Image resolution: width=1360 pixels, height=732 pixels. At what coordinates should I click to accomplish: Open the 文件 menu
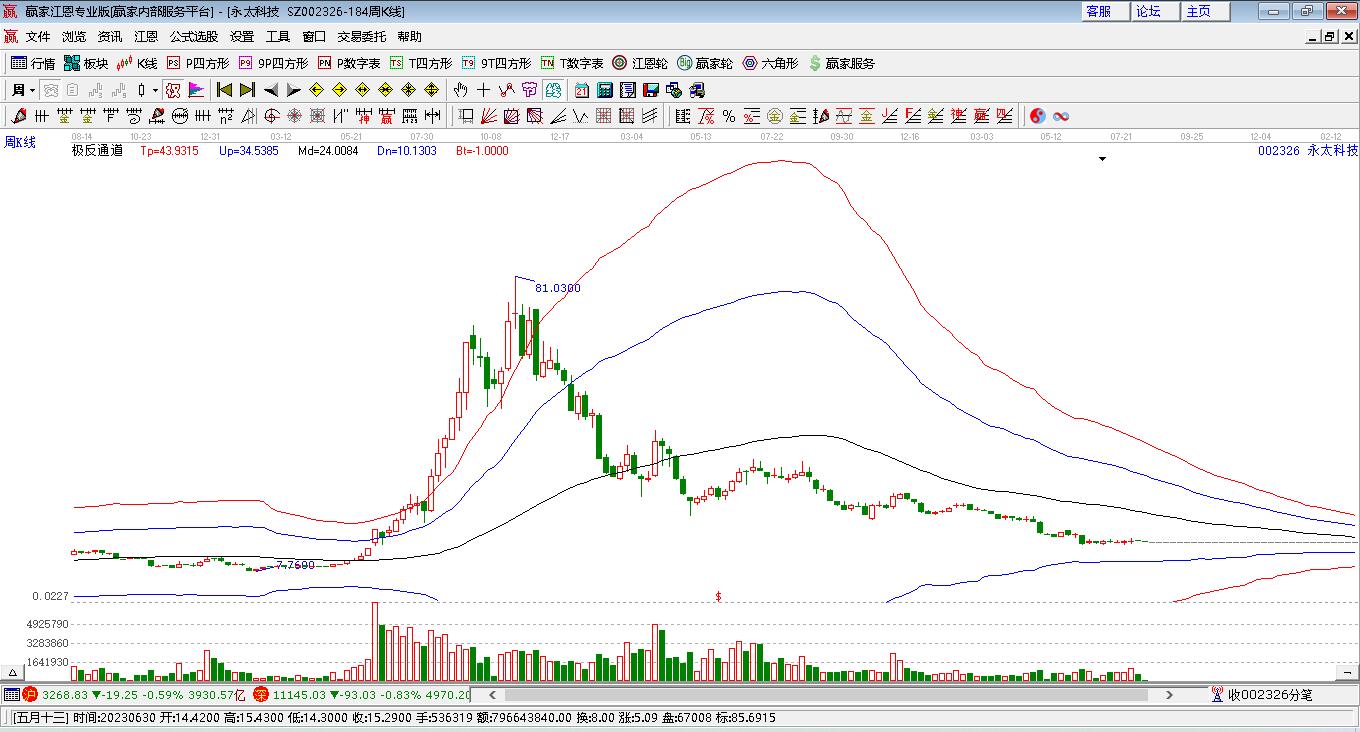(x=38, y=37)
